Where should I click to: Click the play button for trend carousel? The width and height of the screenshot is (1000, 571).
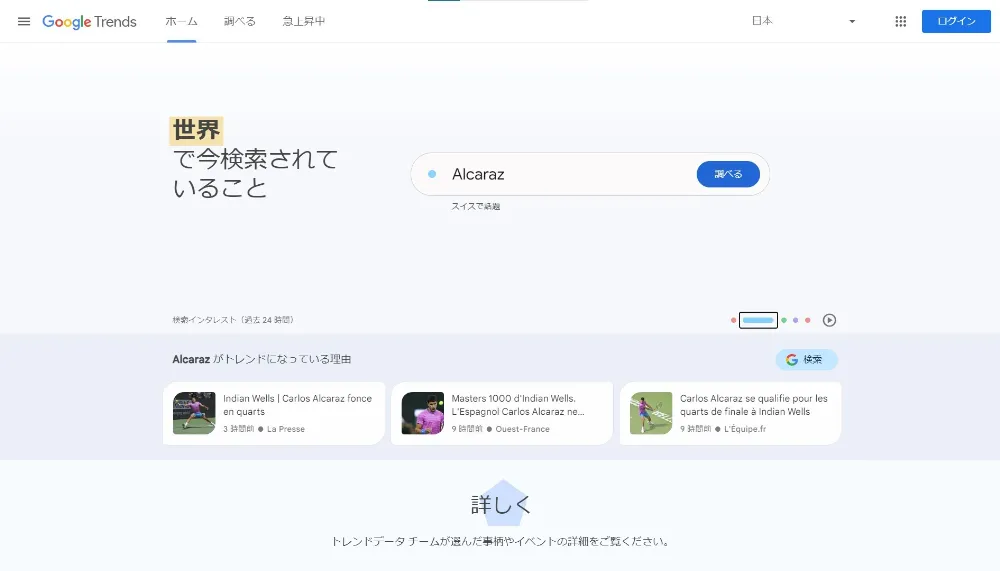[829, 320]
